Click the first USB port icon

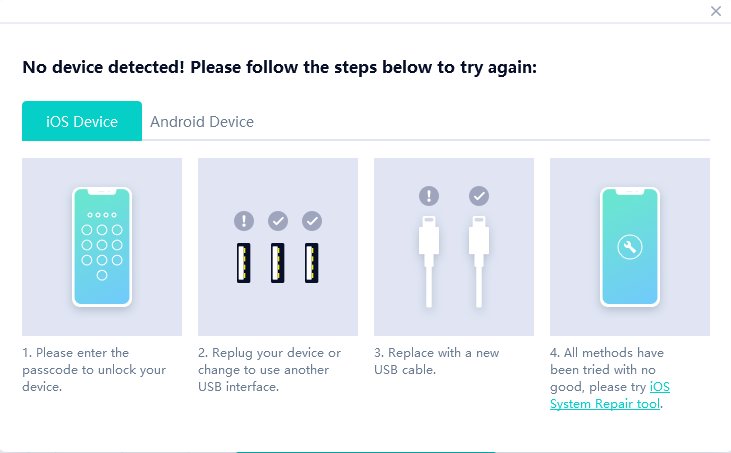coord(244,262)
